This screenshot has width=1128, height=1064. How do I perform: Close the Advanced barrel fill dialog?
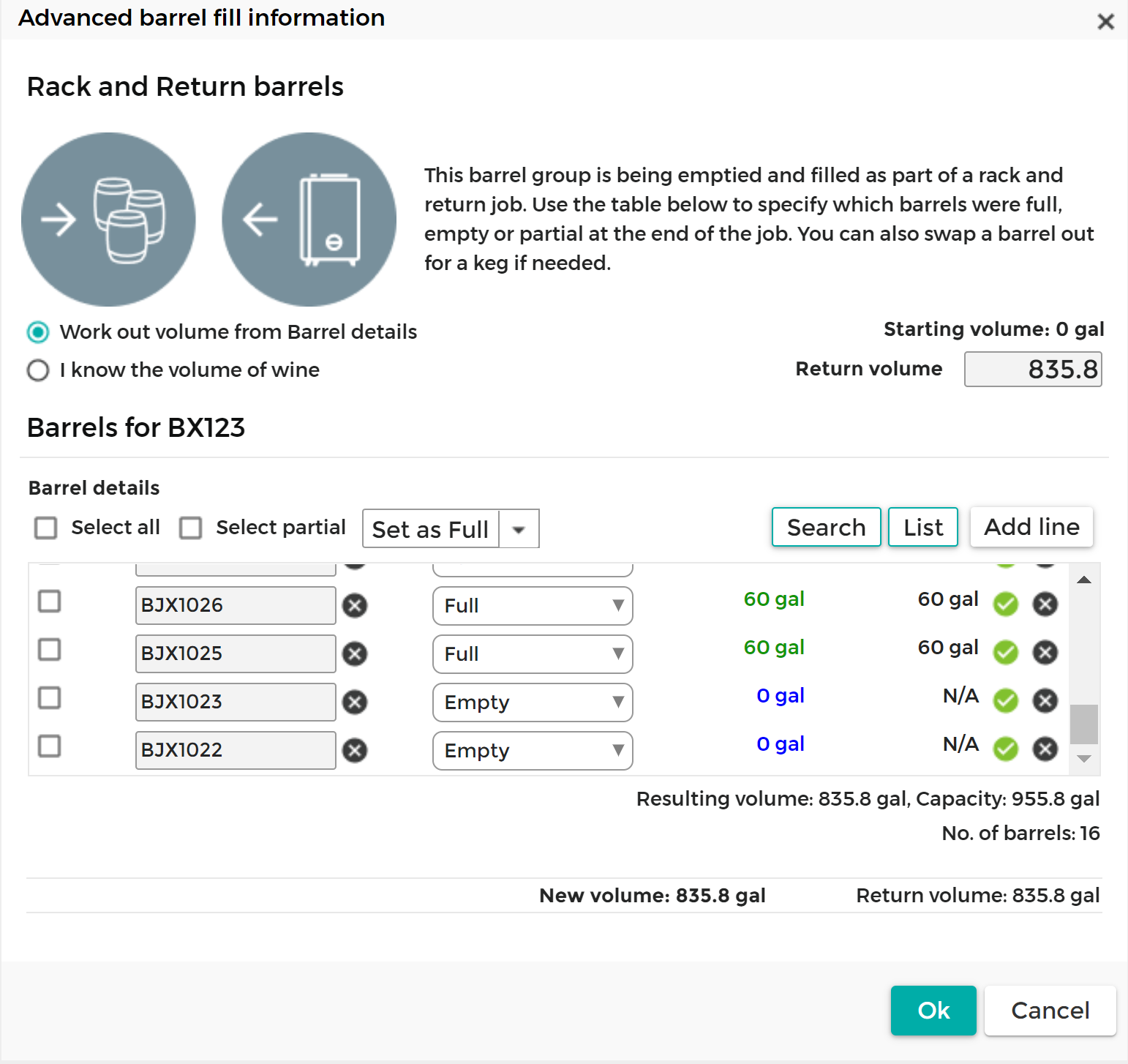(x=1105, y=21)
